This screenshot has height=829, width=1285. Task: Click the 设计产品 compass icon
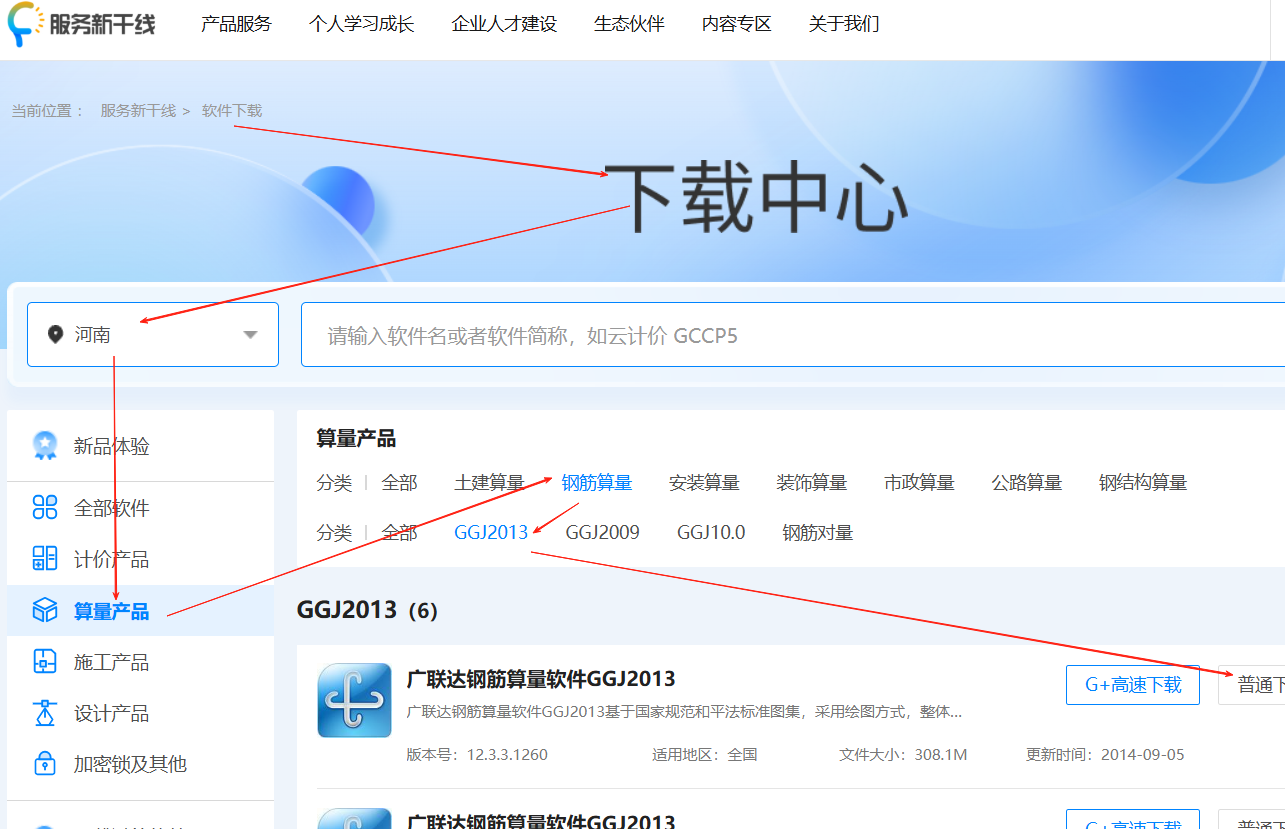click(45, 713)
